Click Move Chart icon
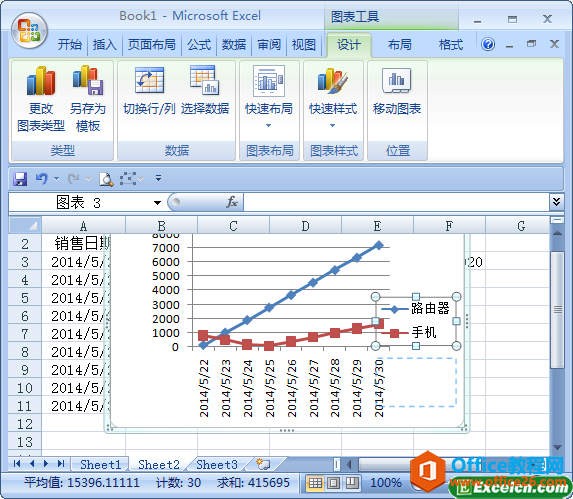Viewport: 573px width, 499px height. (x=397, y=80)
